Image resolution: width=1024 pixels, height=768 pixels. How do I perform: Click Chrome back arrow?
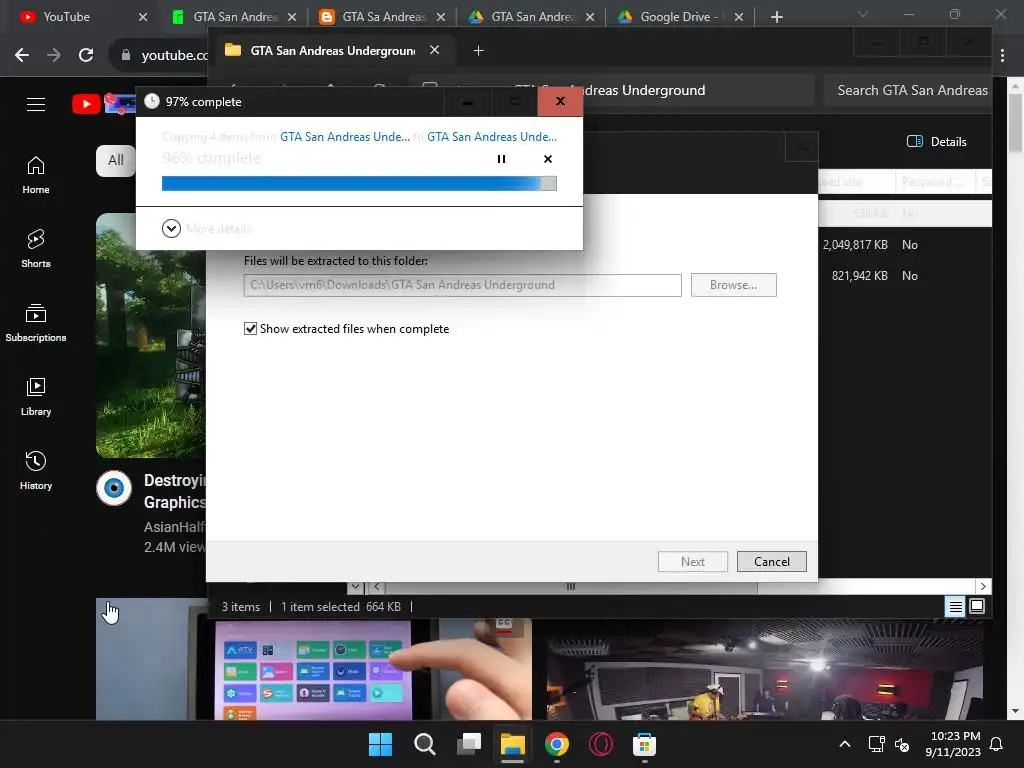pyautogui.click(x=22, y=55)
